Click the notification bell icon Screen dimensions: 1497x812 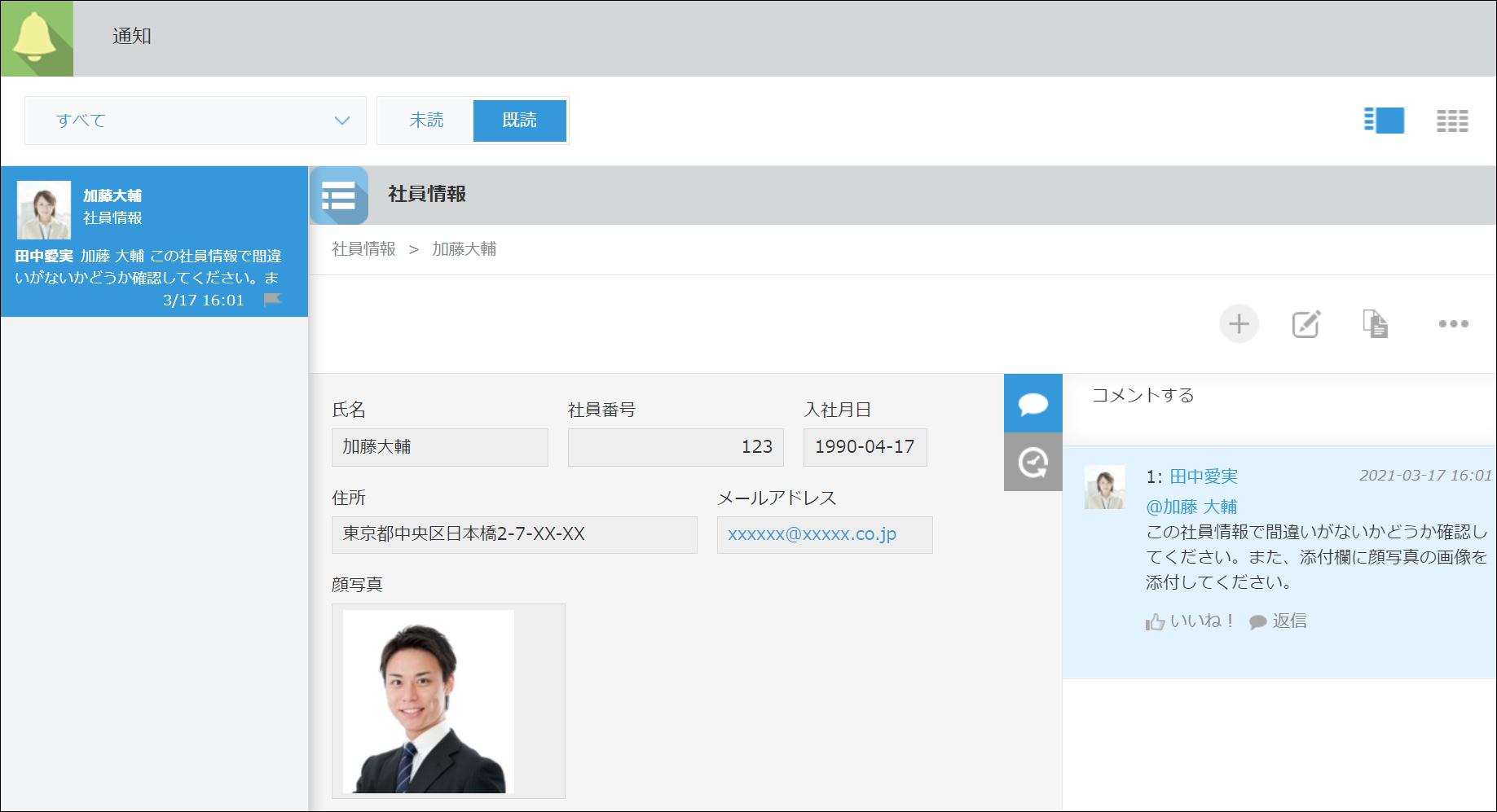tap(37, 38)
